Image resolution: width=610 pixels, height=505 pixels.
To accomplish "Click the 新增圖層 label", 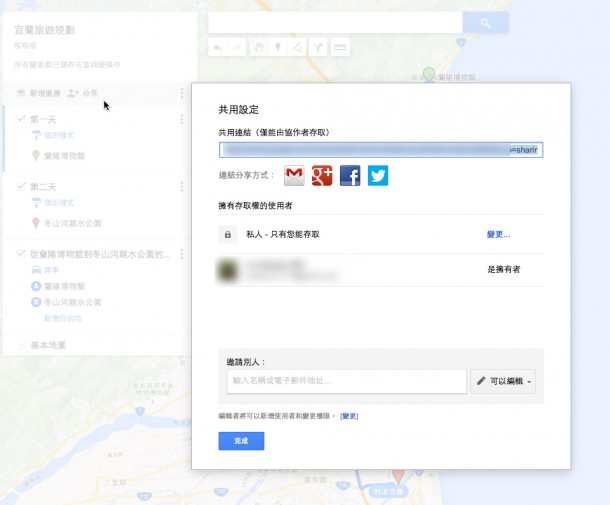I will pos(45,93).
